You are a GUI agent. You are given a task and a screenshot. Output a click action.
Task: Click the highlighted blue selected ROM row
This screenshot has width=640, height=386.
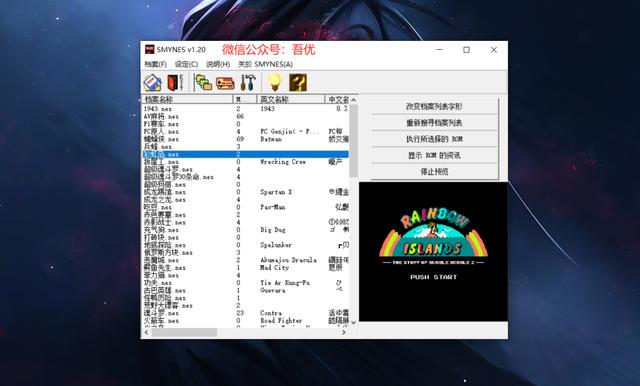pos(246,154)
